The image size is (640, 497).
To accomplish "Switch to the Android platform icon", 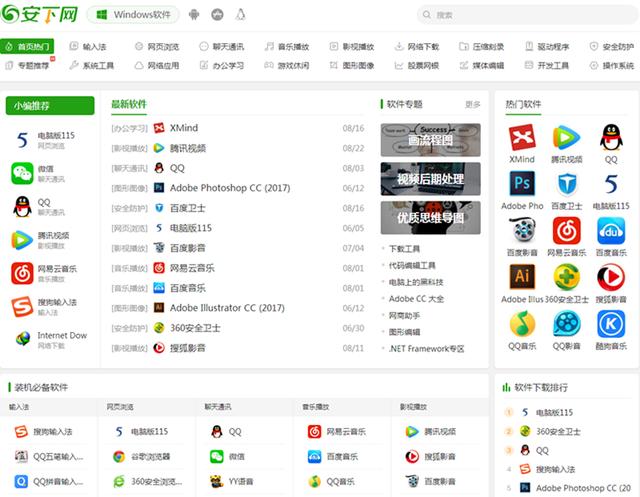I will point(193,15).
